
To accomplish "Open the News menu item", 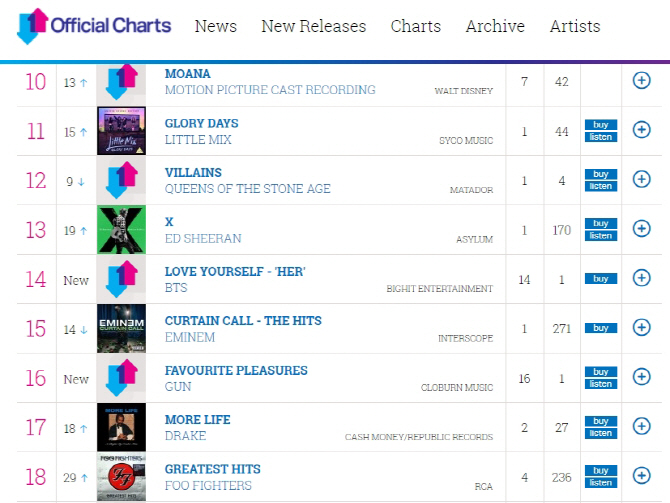I will (216, 26).
